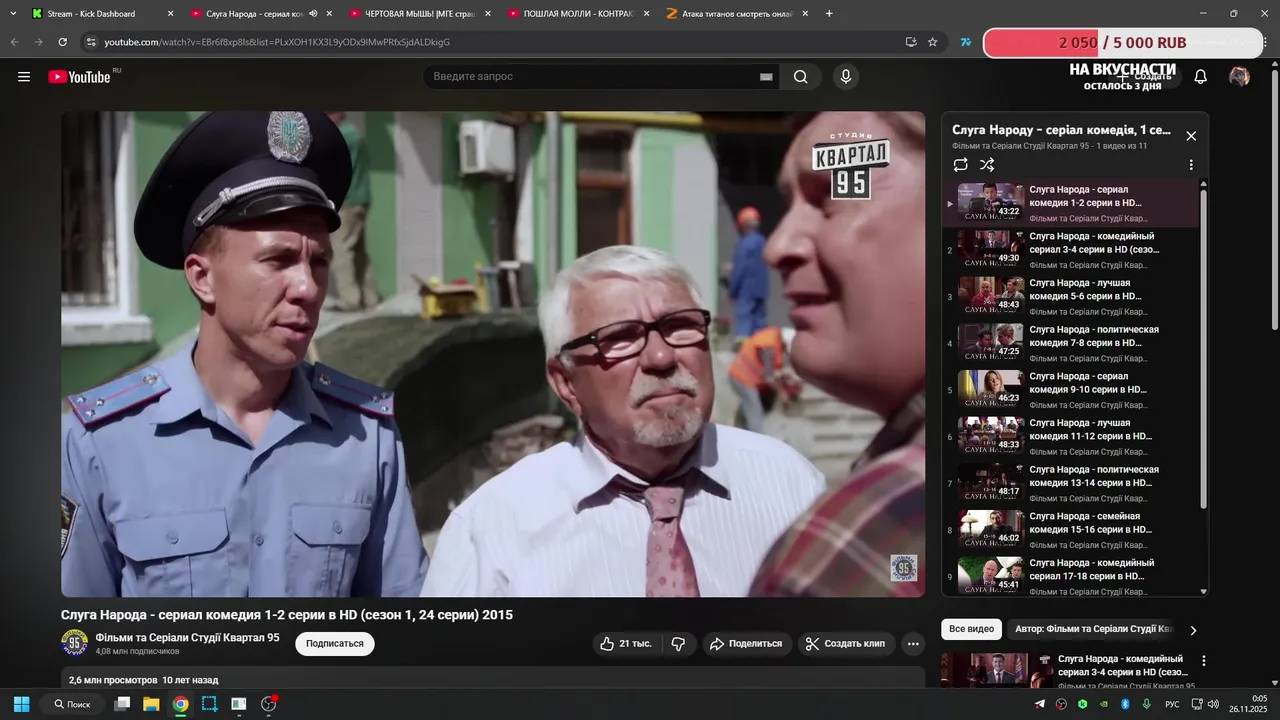Select the Автор: Фільми та Серіали chip
1280x720 pixels.
click(1094, 629)
